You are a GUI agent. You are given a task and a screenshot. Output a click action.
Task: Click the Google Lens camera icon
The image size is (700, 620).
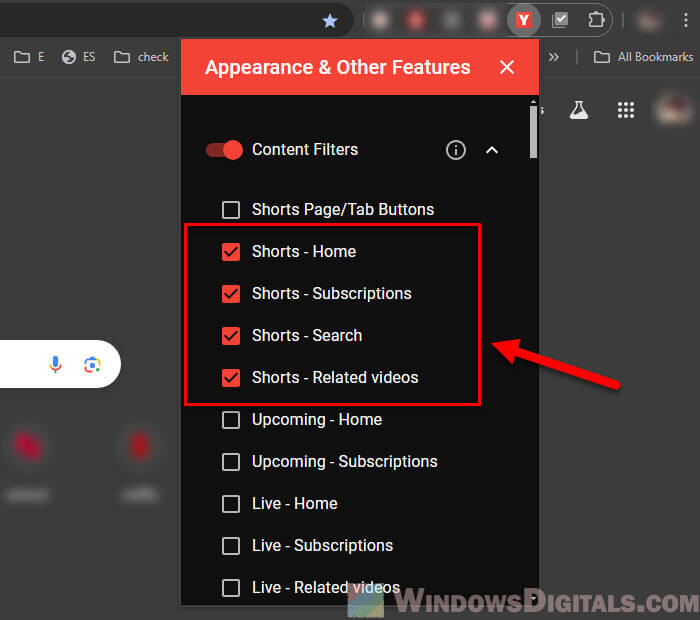(x=92, y=365)
